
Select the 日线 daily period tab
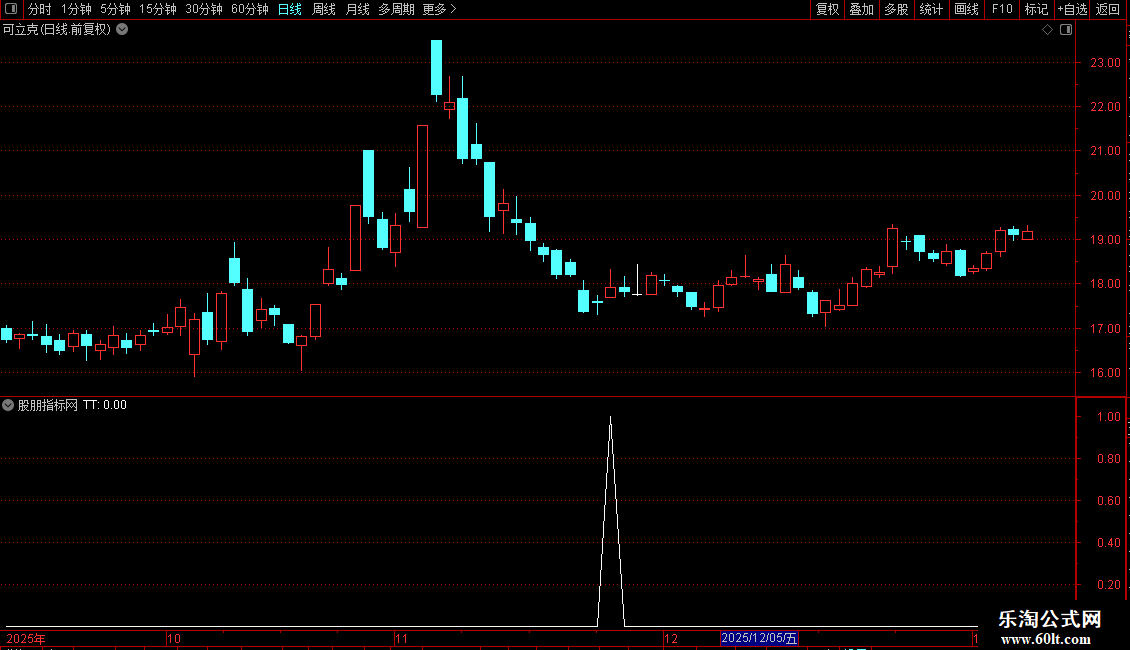[290, 9]
